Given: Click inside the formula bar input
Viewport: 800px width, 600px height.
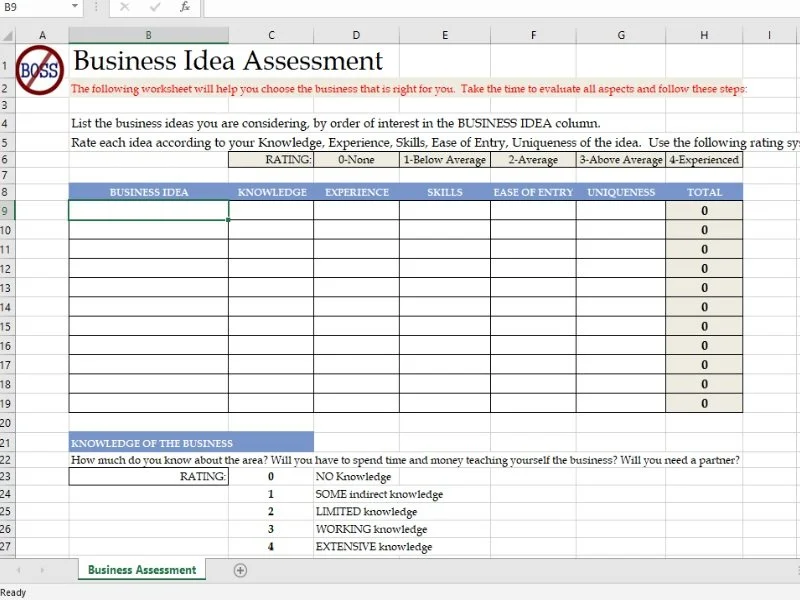Looking at the screenshot, I should click(502, 8).
